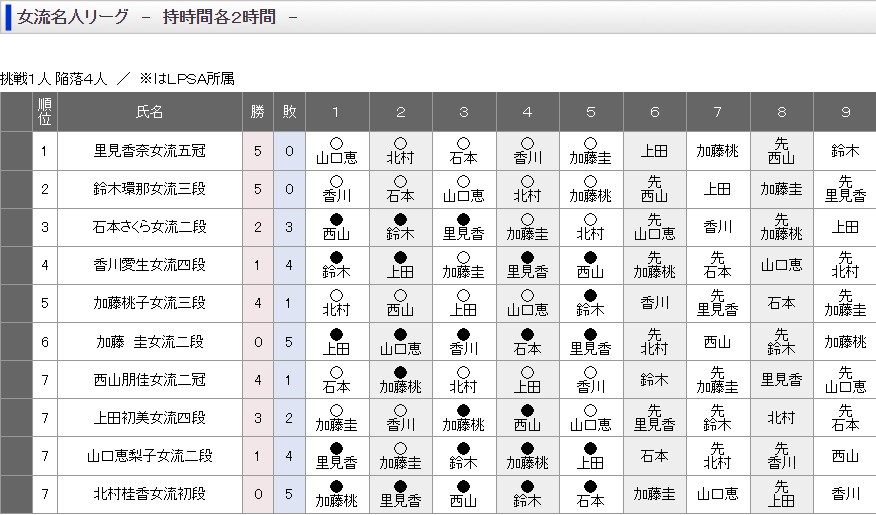Screen dimensions: 876x515
Task: Click 里見香奈's round 1 win over 山口恵
Action: (x=337, y=151)
